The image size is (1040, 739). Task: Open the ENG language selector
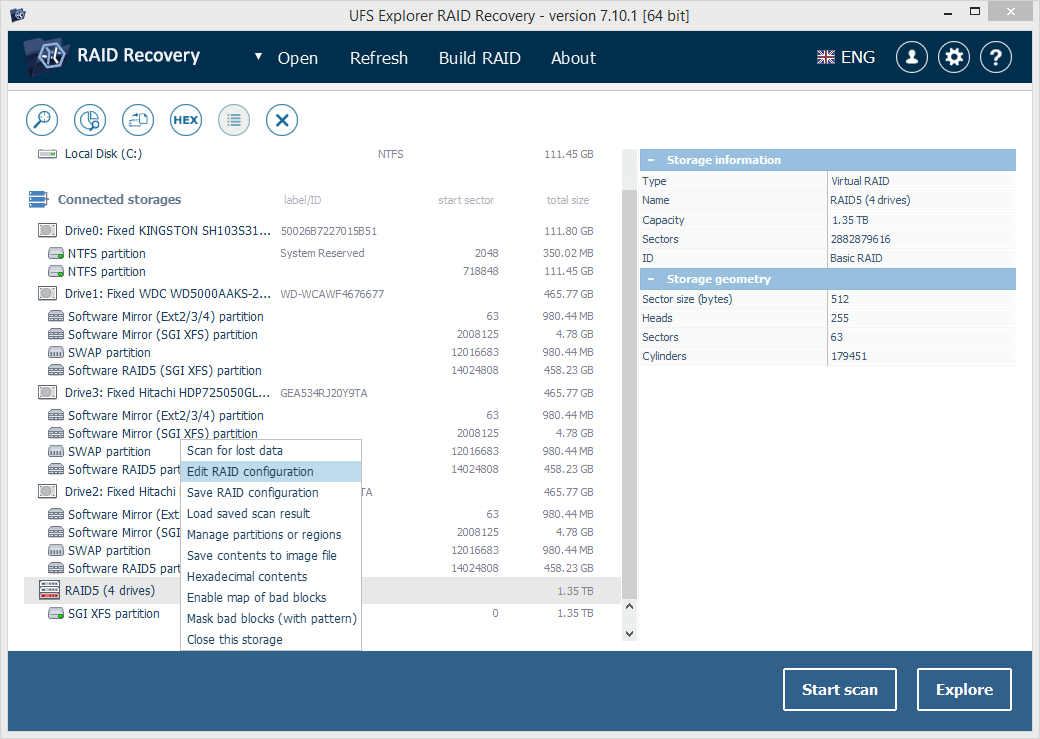[846, 58]
